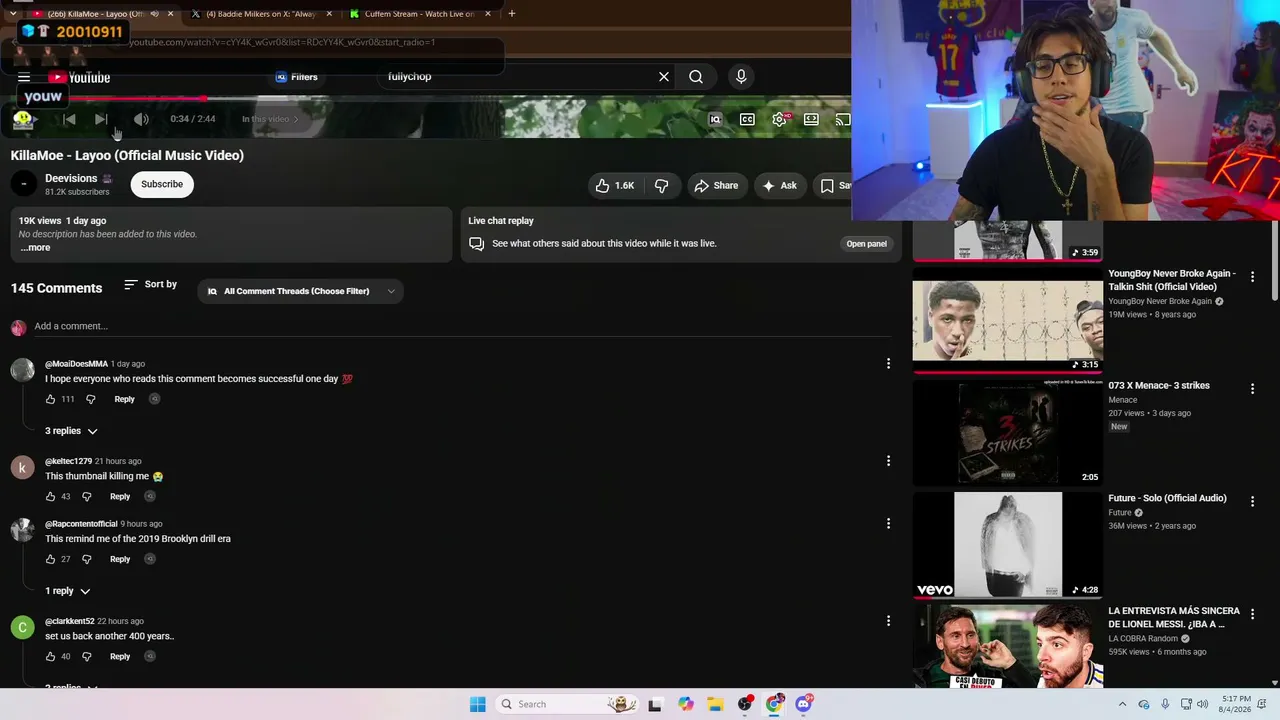The height and width of the screenshot is (720, 1280).
Task: Dislike the @MoaiDoesMMA comment
Action: (90, 399)
